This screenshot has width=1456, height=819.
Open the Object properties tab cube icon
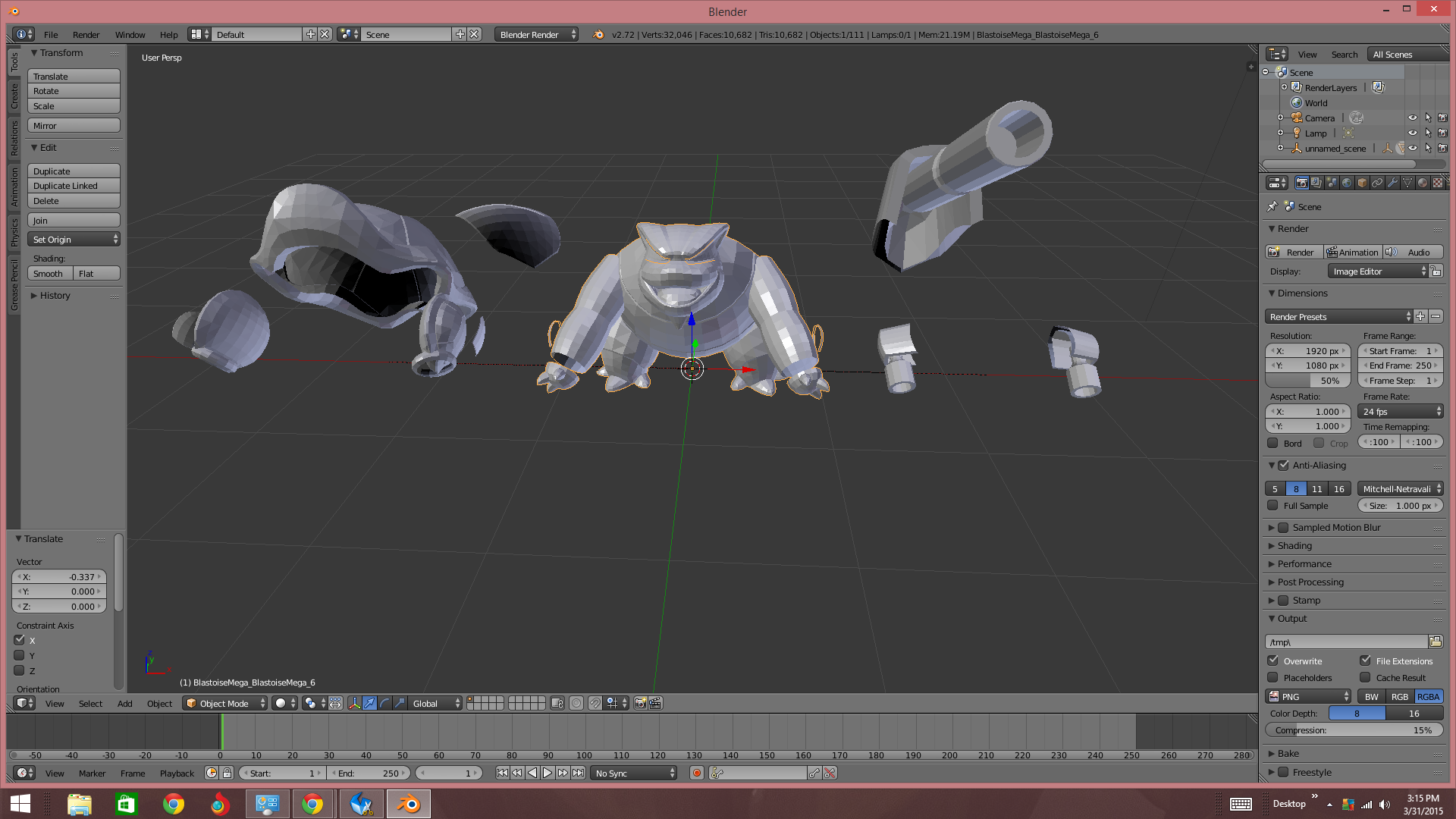[1362, 183]
